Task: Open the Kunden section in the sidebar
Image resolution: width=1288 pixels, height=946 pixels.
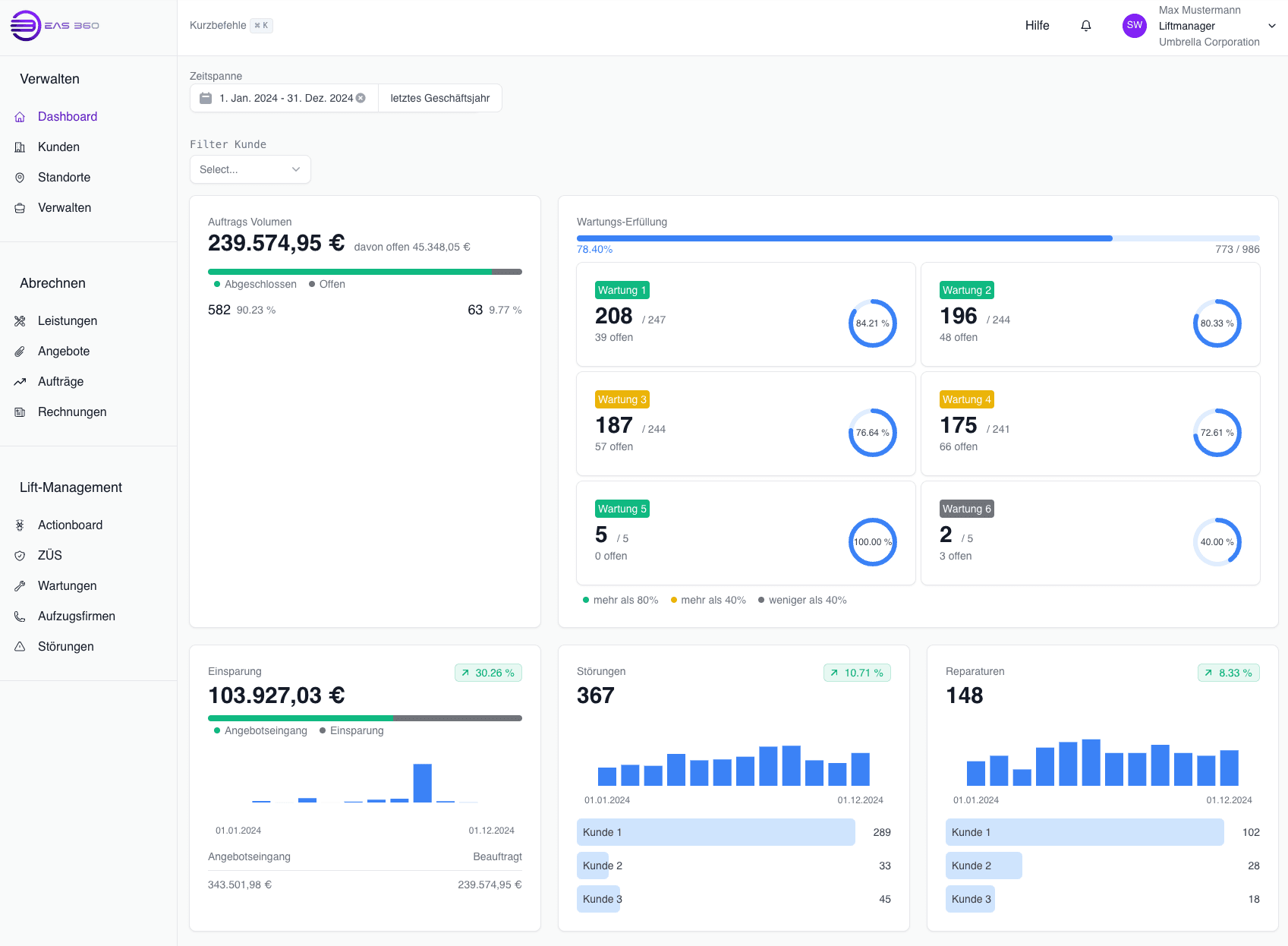Action: pos(58,147)
